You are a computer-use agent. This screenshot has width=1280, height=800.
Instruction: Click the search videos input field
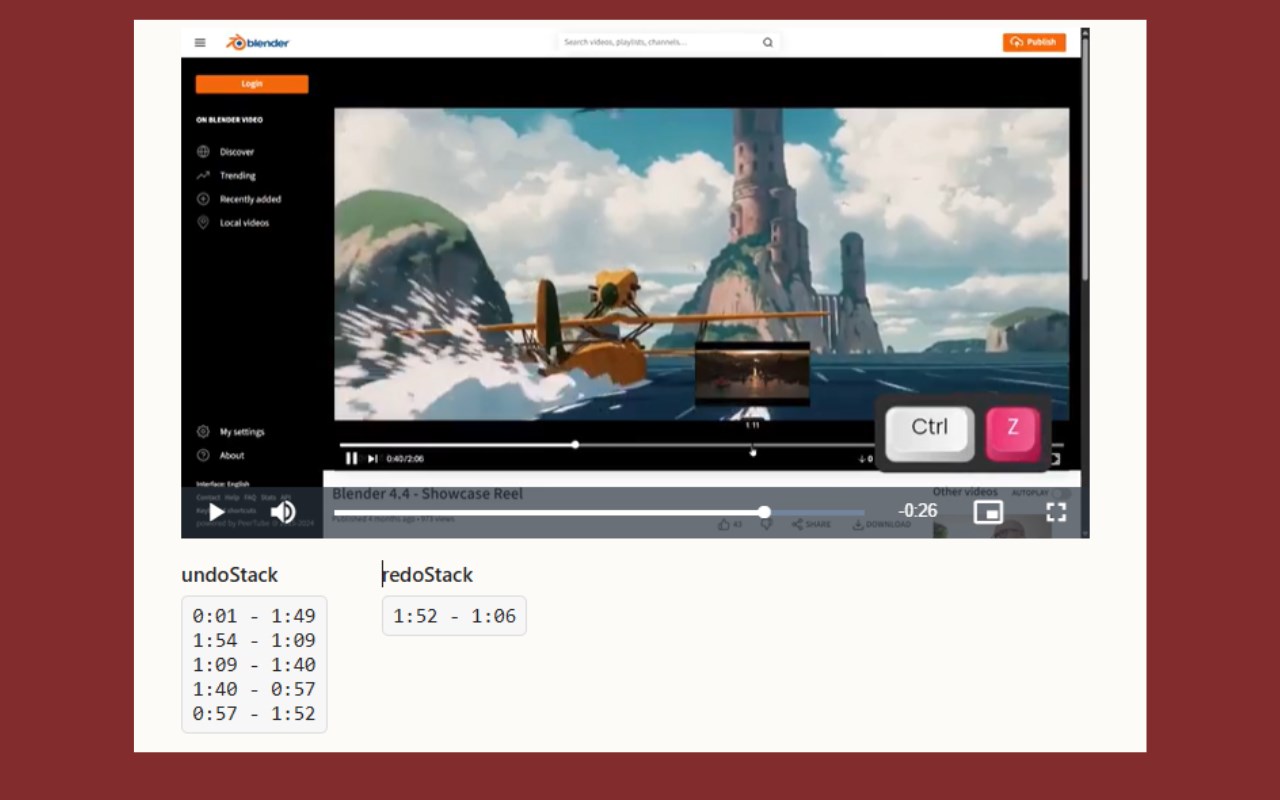660,43
